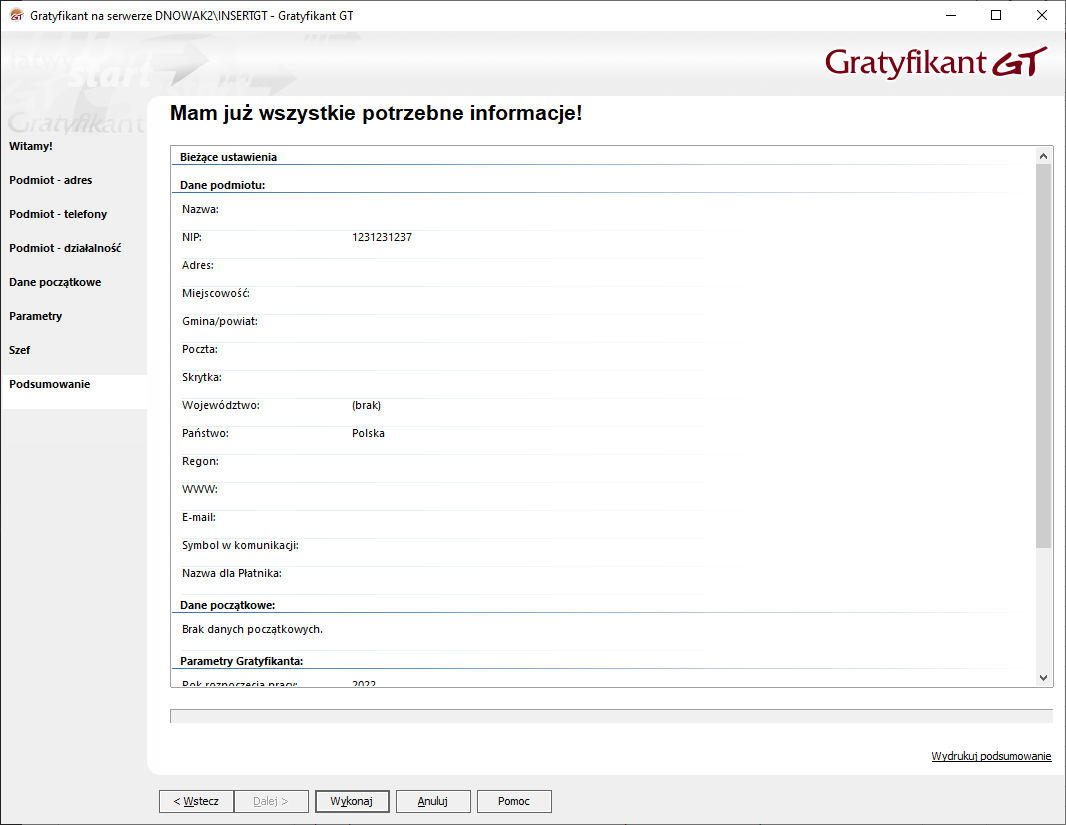Click the Adres: label row
The height and width of the screenshot is (825, 1066).
[x=198, y=265]
